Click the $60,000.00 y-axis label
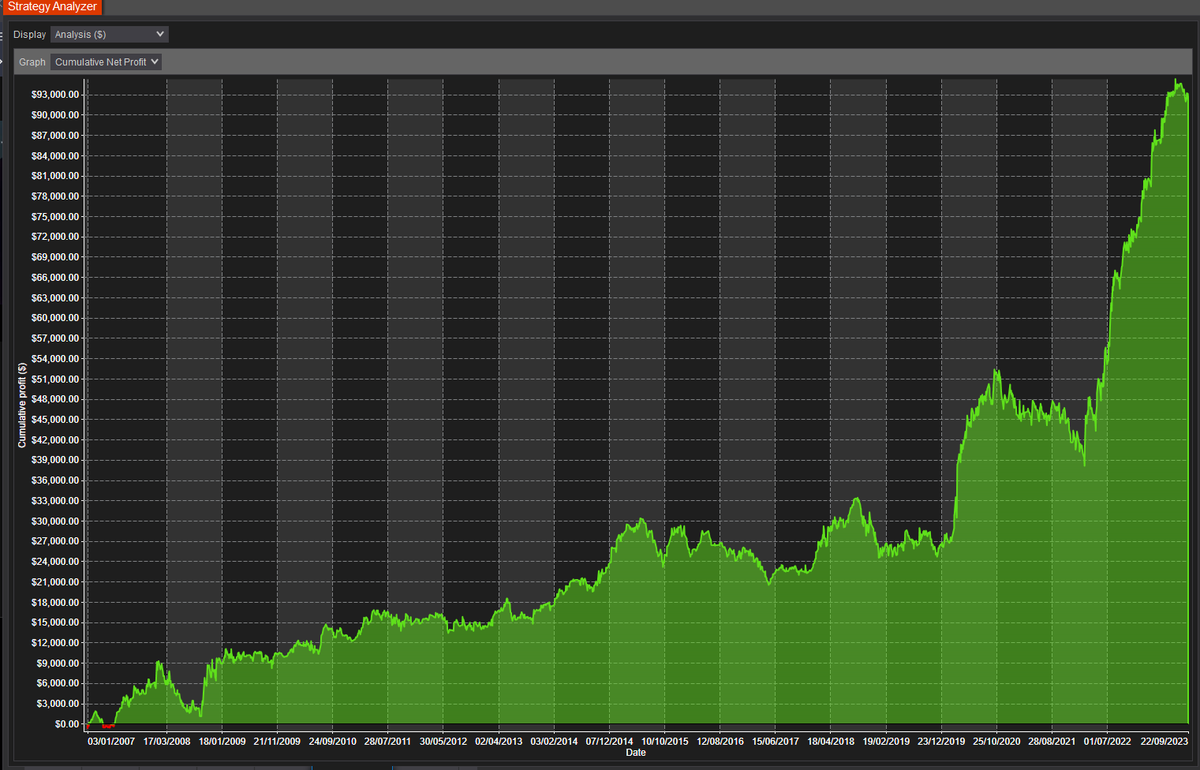This screenshot has height=770, width=1200. (x=56, y=318)
